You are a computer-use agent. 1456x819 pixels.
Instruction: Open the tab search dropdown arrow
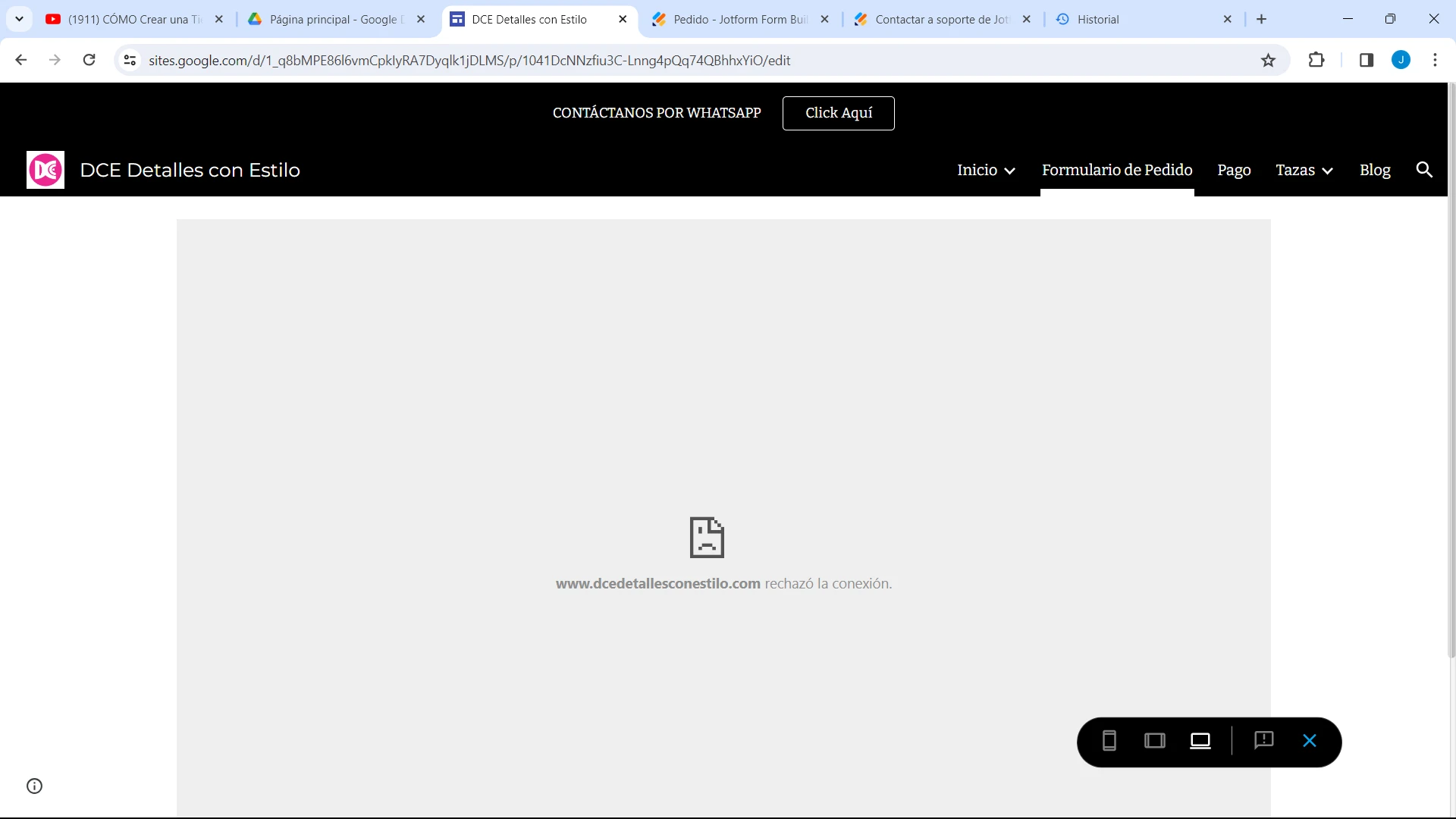click(19, 19)
